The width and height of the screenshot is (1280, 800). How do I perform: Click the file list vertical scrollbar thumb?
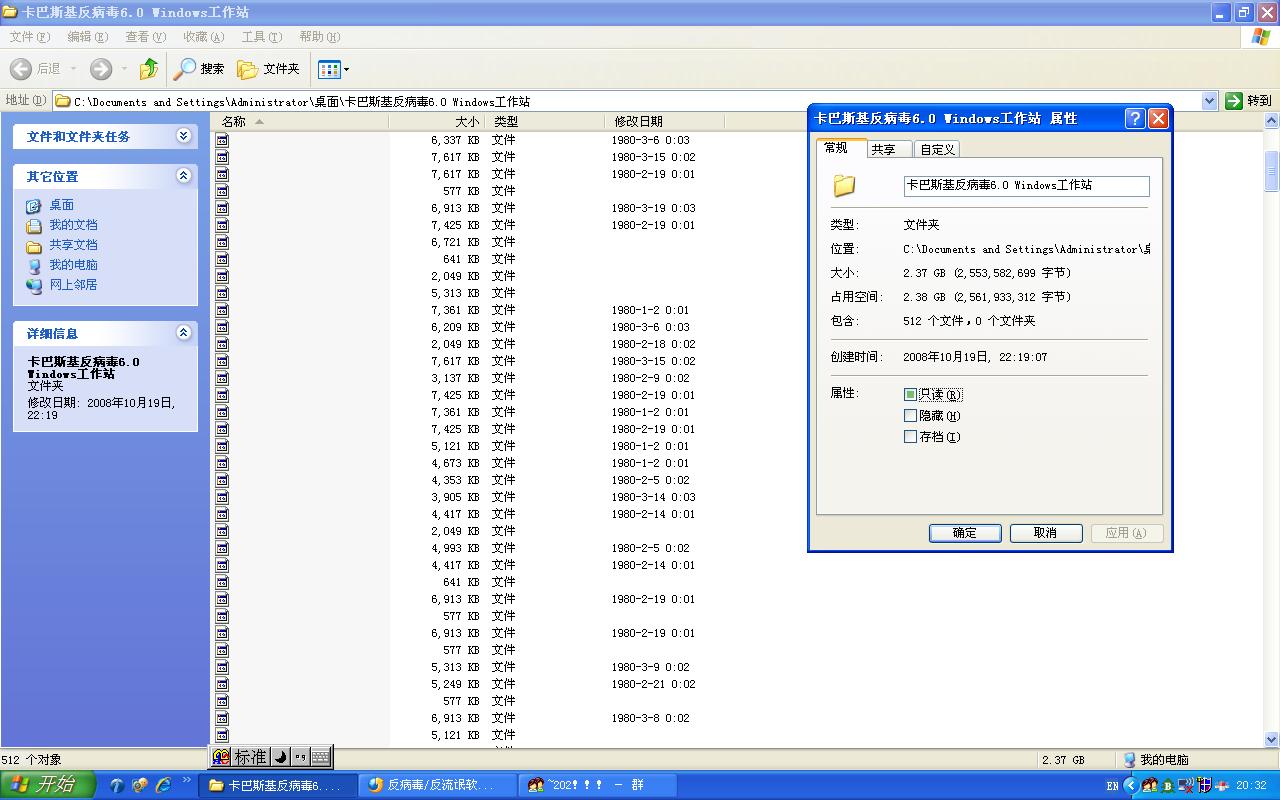[x=1272, y=170]
